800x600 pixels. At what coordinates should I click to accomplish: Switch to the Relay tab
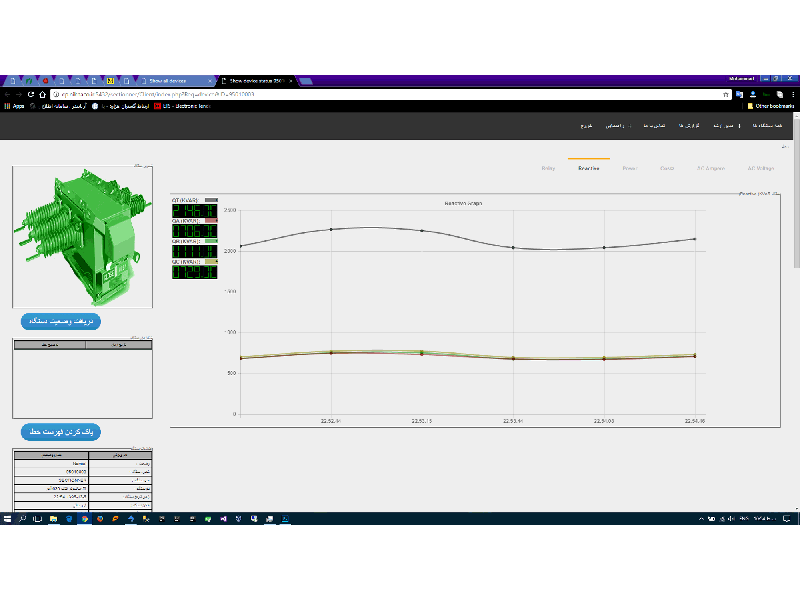click(547, 168)
